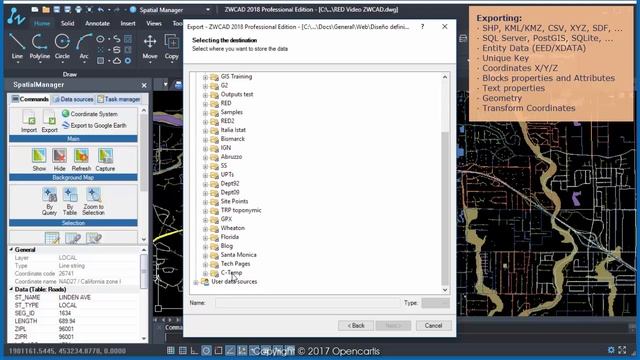Expand the GIS Training folder

click(x=205, y=77)
